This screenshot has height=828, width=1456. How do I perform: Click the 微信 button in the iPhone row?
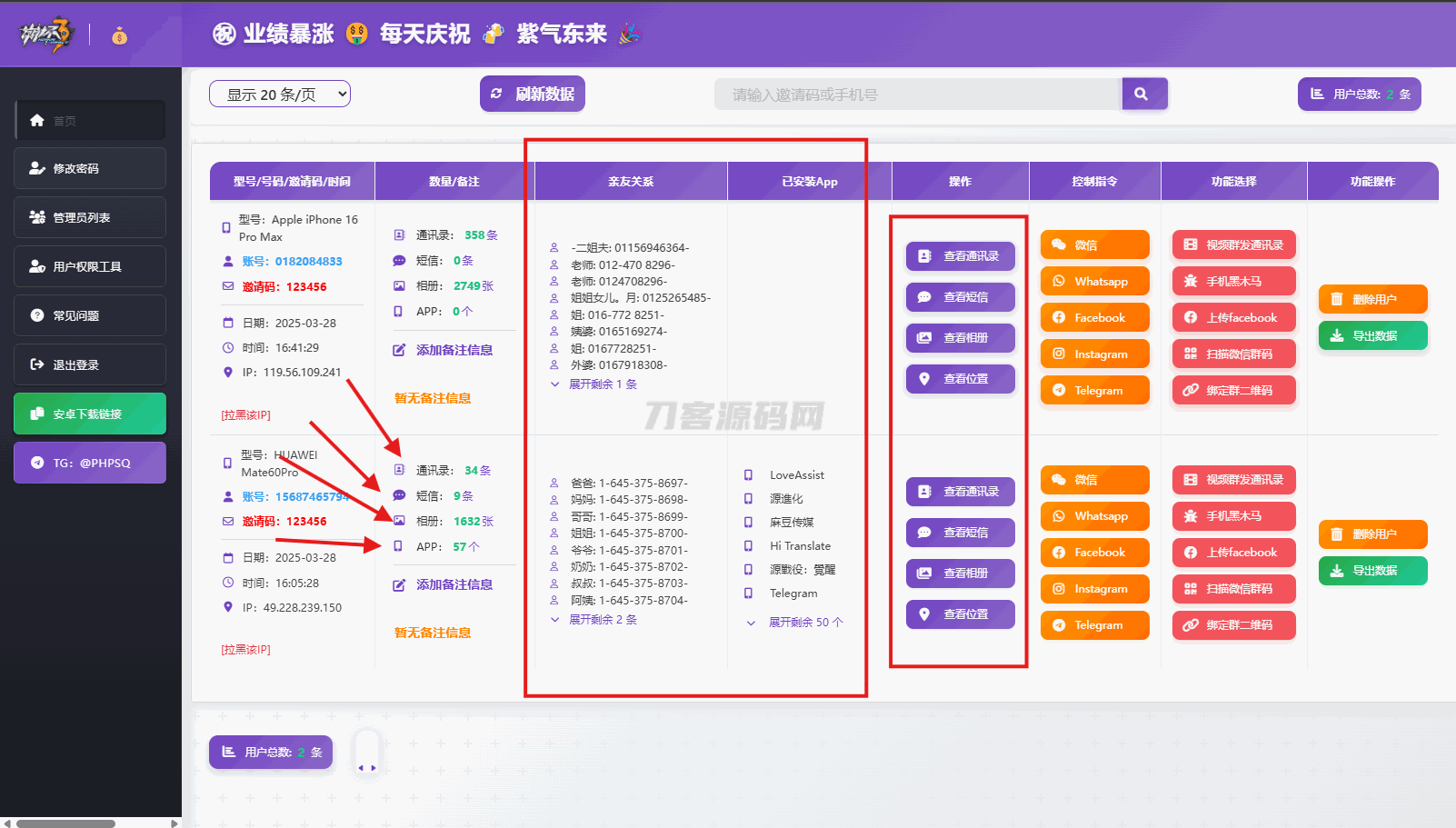tap(1094, 245)
